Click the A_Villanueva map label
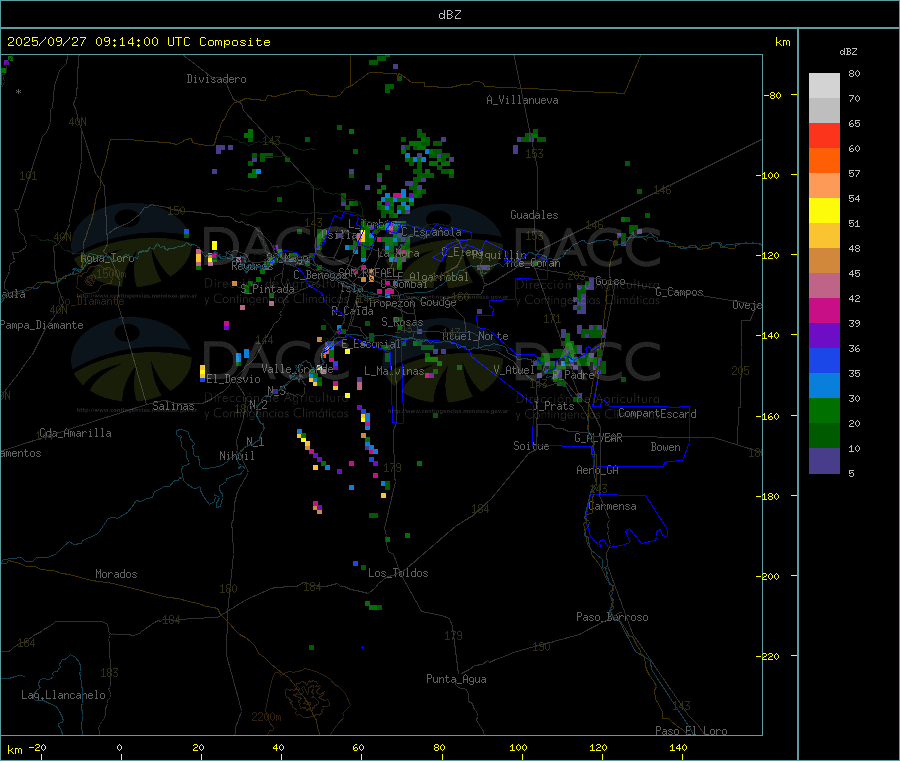900x761 pixels. click(x=522, y=100)
